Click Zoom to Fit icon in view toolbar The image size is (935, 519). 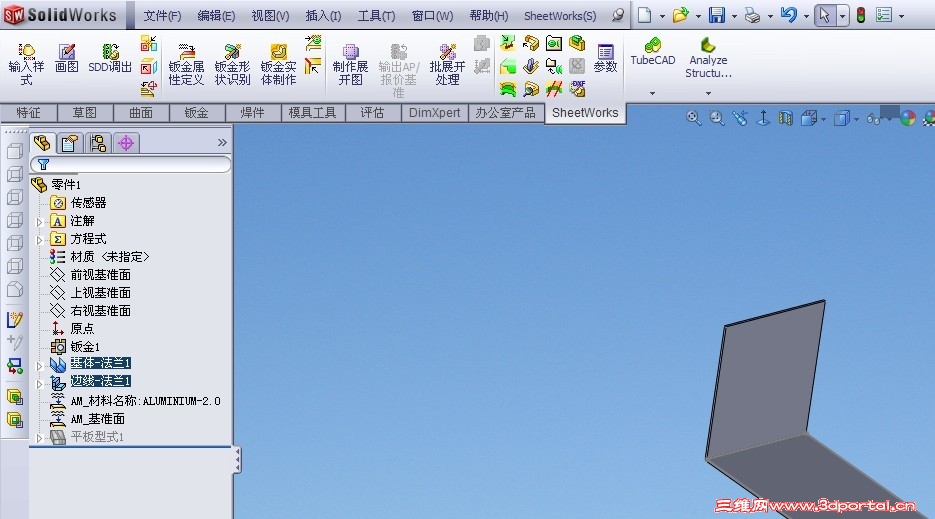coord(693,118)
